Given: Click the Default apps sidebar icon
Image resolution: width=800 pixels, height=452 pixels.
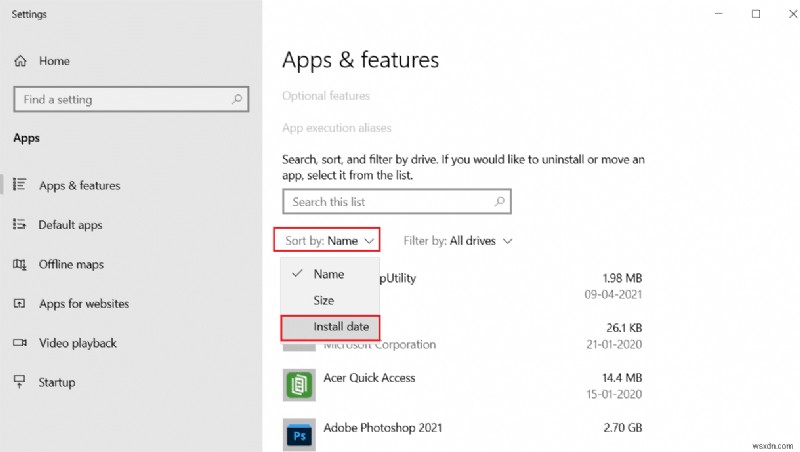Looking at the screenshot, I should (20, 225).
